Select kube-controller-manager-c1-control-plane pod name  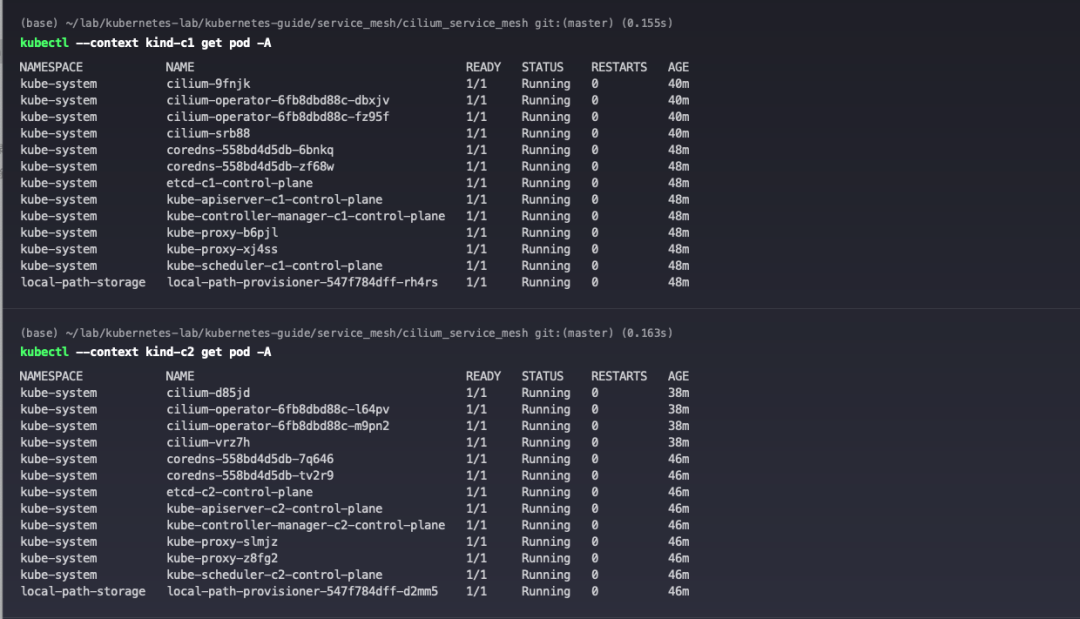click(306, 216)
